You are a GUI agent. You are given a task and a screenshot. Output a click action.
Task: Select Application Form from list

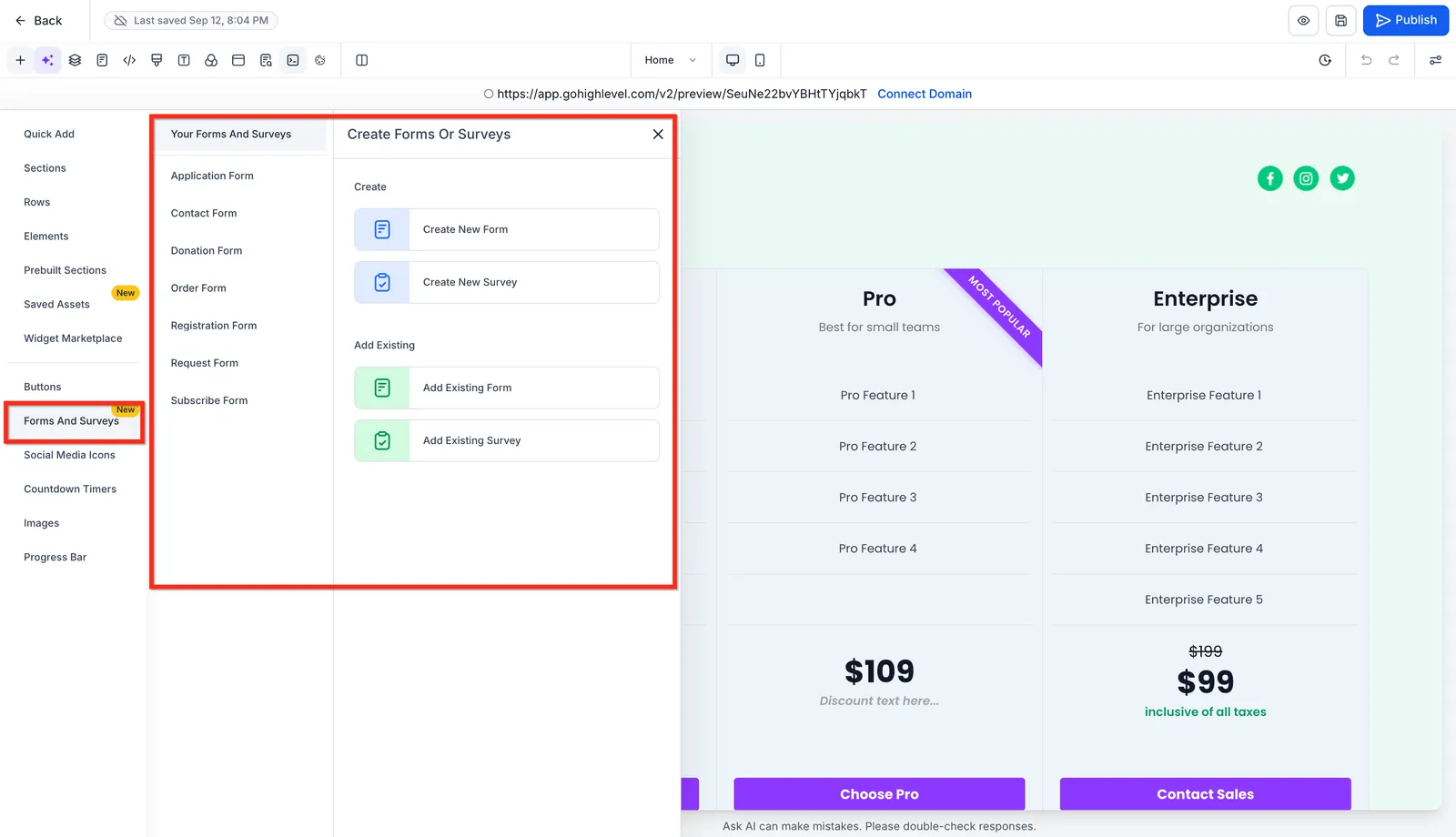(212, 176)
